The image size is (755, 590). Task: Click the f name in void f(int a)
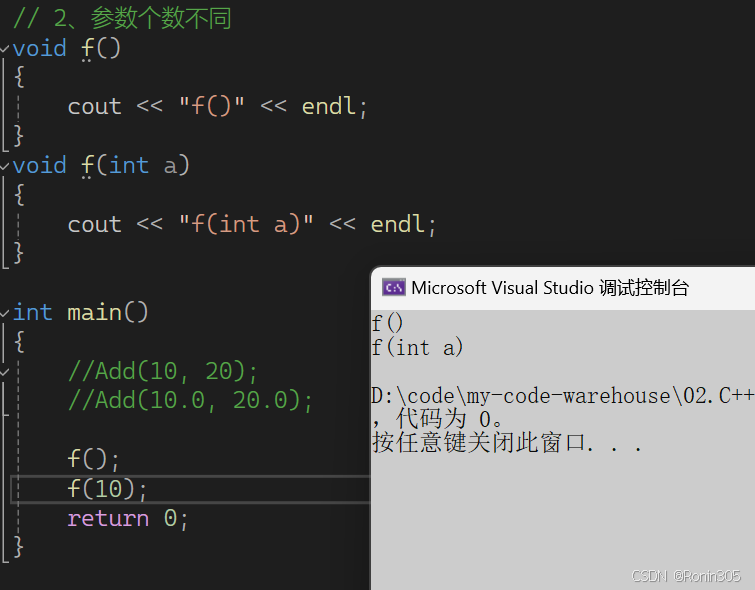click(87, 166)
